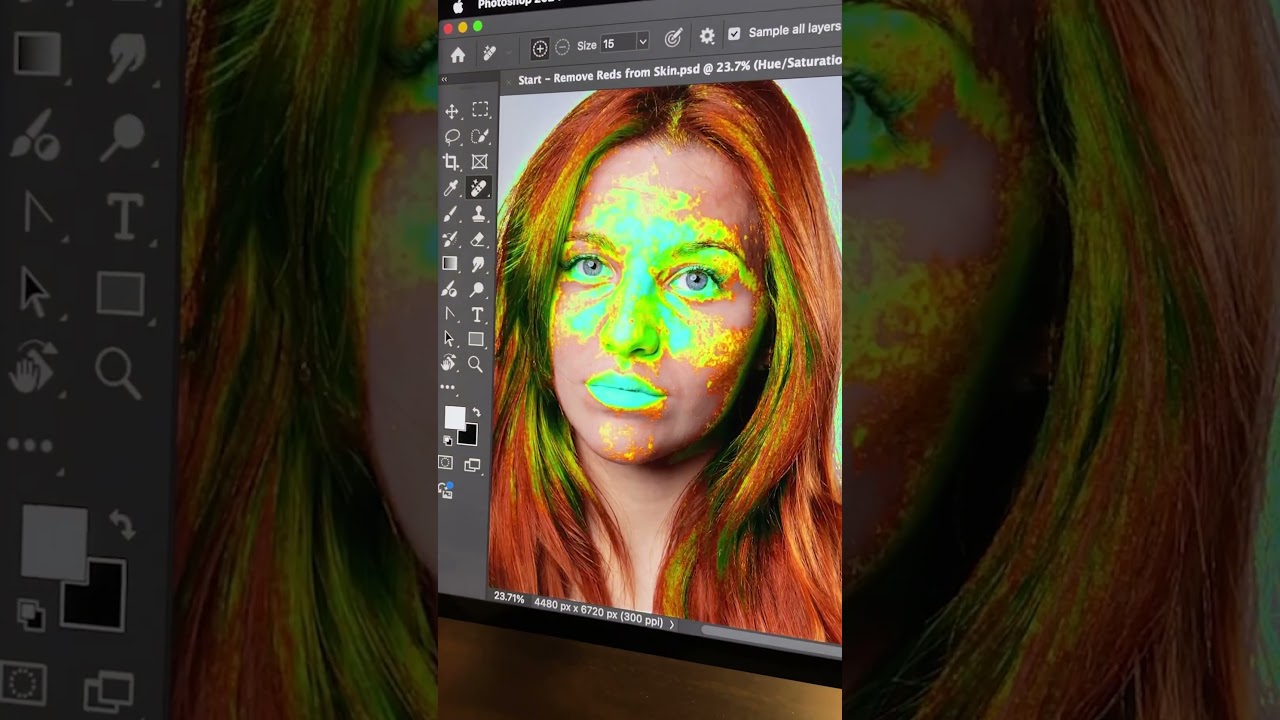Click the share icon below screen mode
The width and height of the screenshot is (1280, 720).
coord(446,489)
